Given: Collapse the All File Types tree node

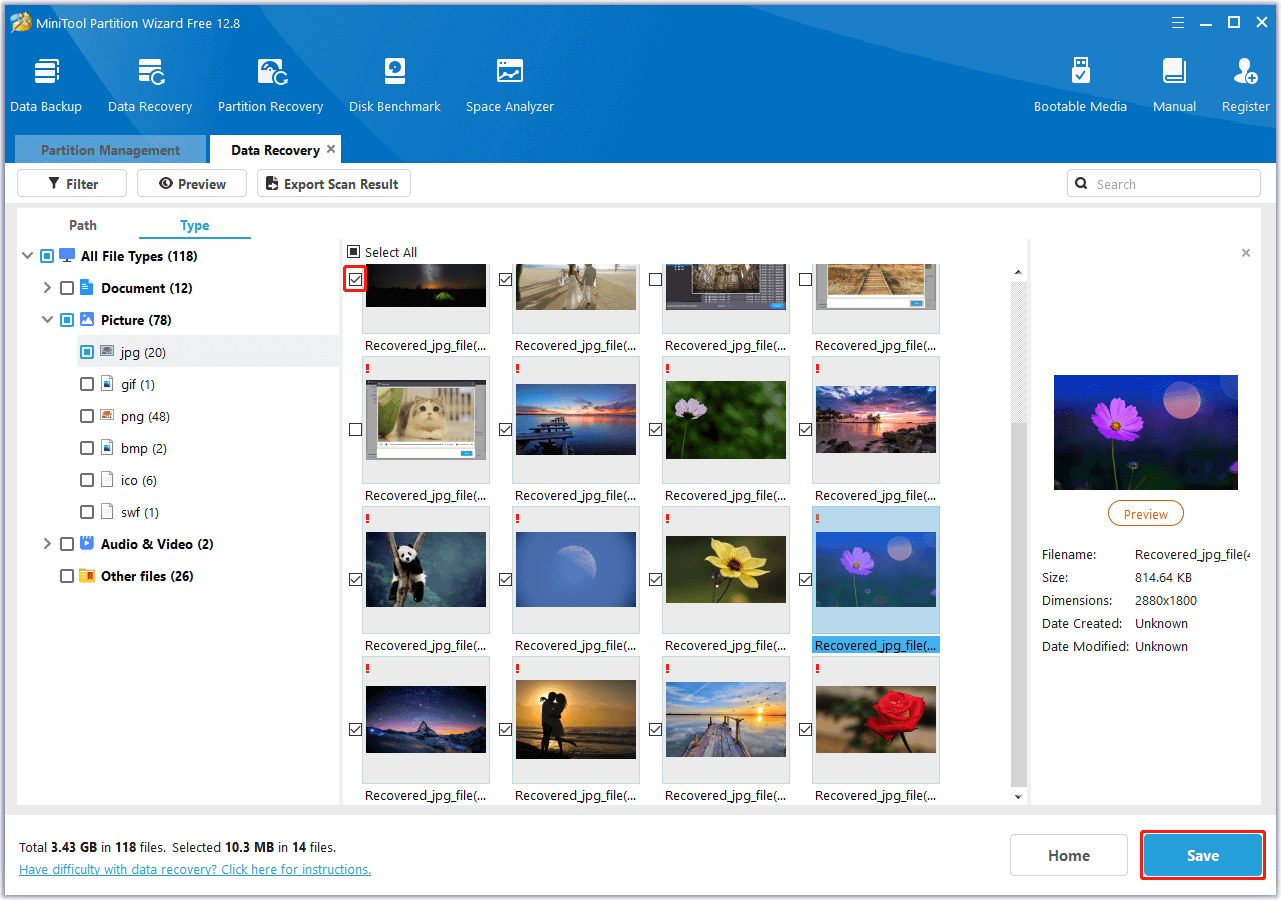Looking at the screenshot, I should pos(27,256).
